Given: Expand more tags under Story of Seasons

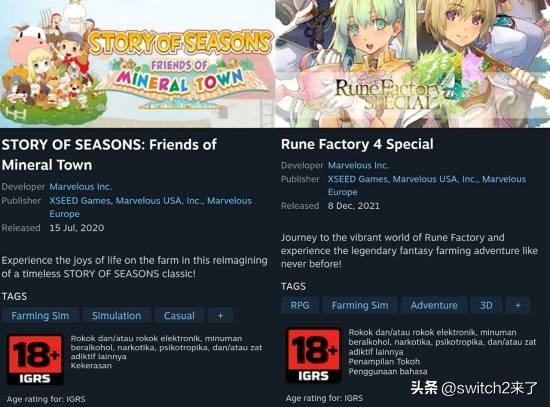Looking at the screenshot, I should tap(220, 315).
